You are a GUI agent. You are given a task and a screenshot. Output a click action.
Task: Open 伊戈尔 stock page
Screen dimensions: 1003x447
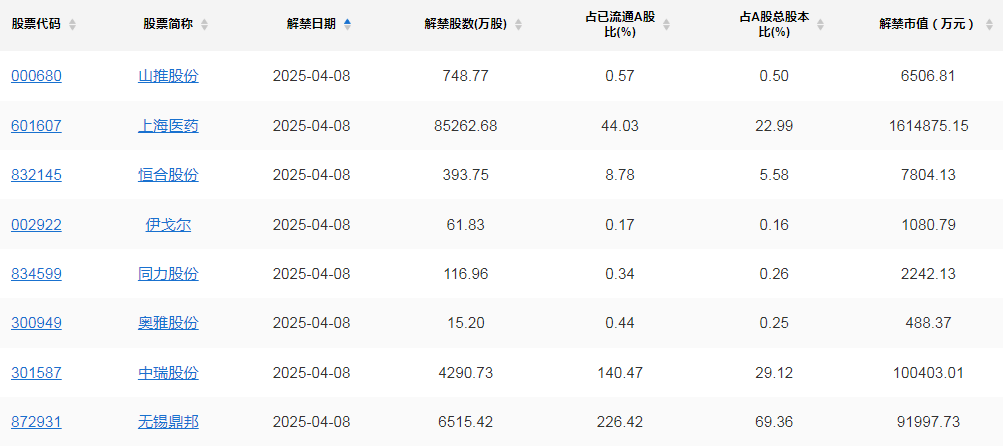point(168,225)
